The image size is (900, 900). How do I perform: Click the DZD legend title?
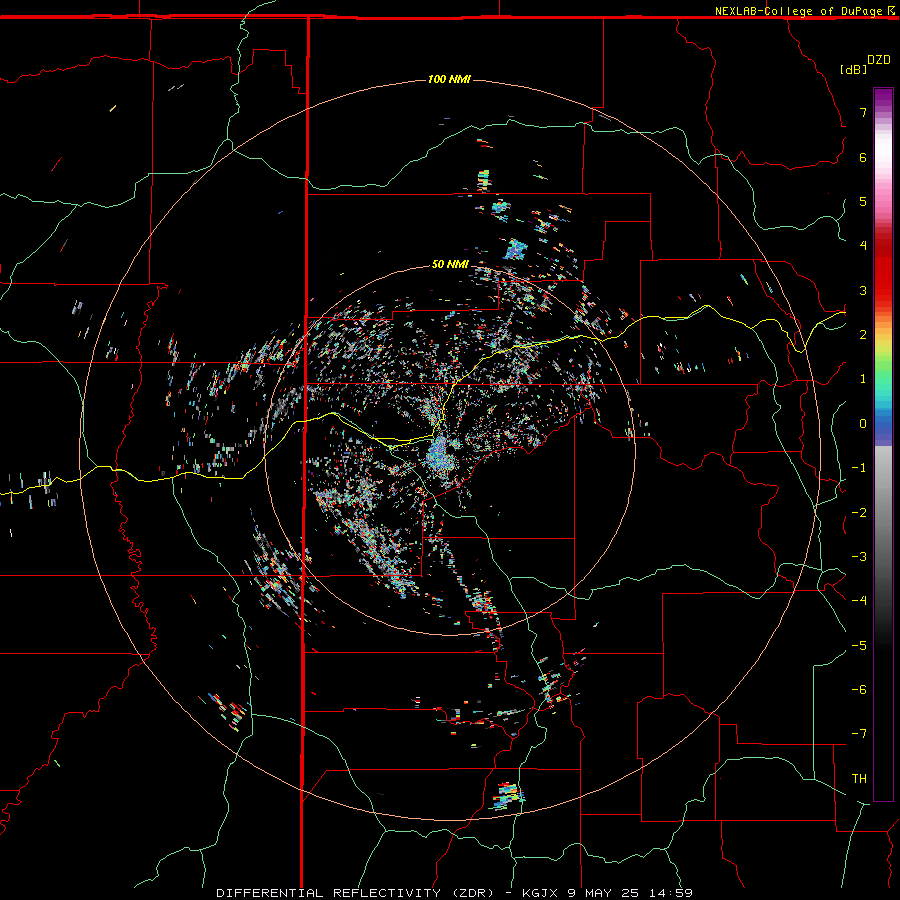pyautogui.click(x=879, y=60)
